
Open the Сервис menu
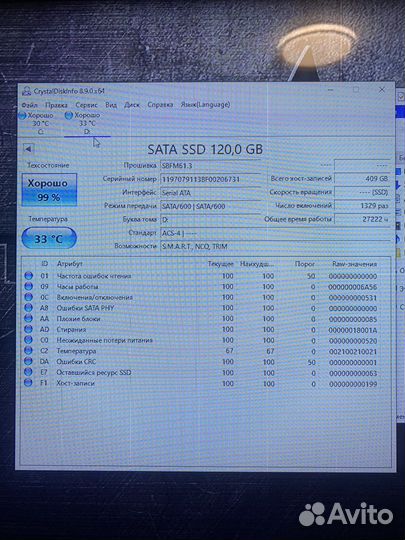pos(86,105)
